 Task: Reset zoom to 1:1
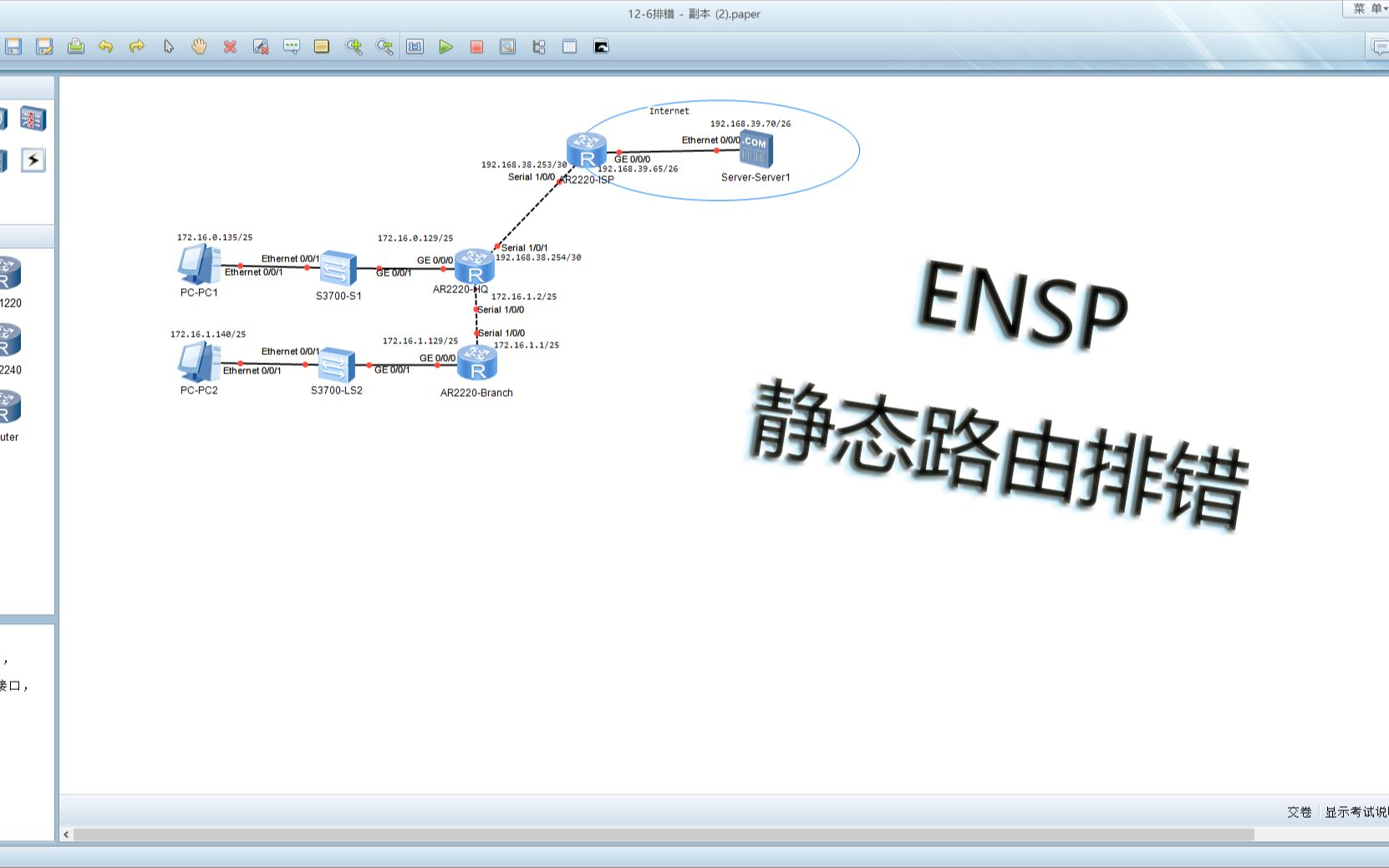click(415, 47)
